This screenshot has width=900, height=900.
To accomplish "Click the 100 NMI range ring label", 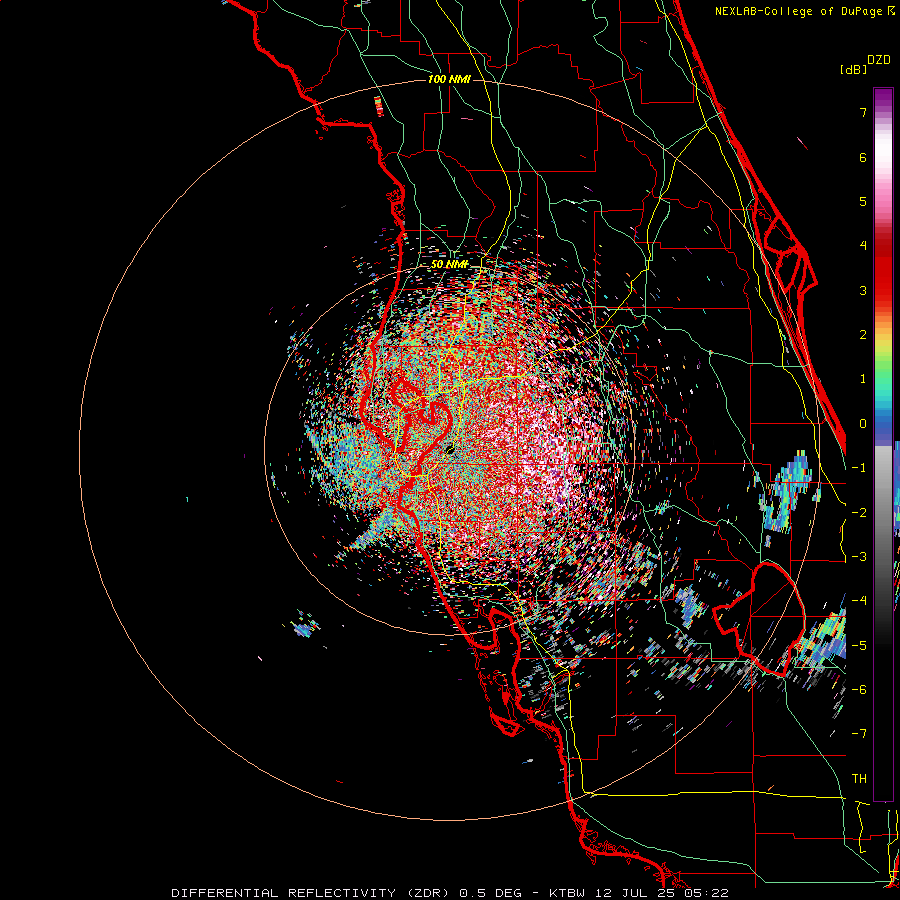I will click(x=449, y=79).
